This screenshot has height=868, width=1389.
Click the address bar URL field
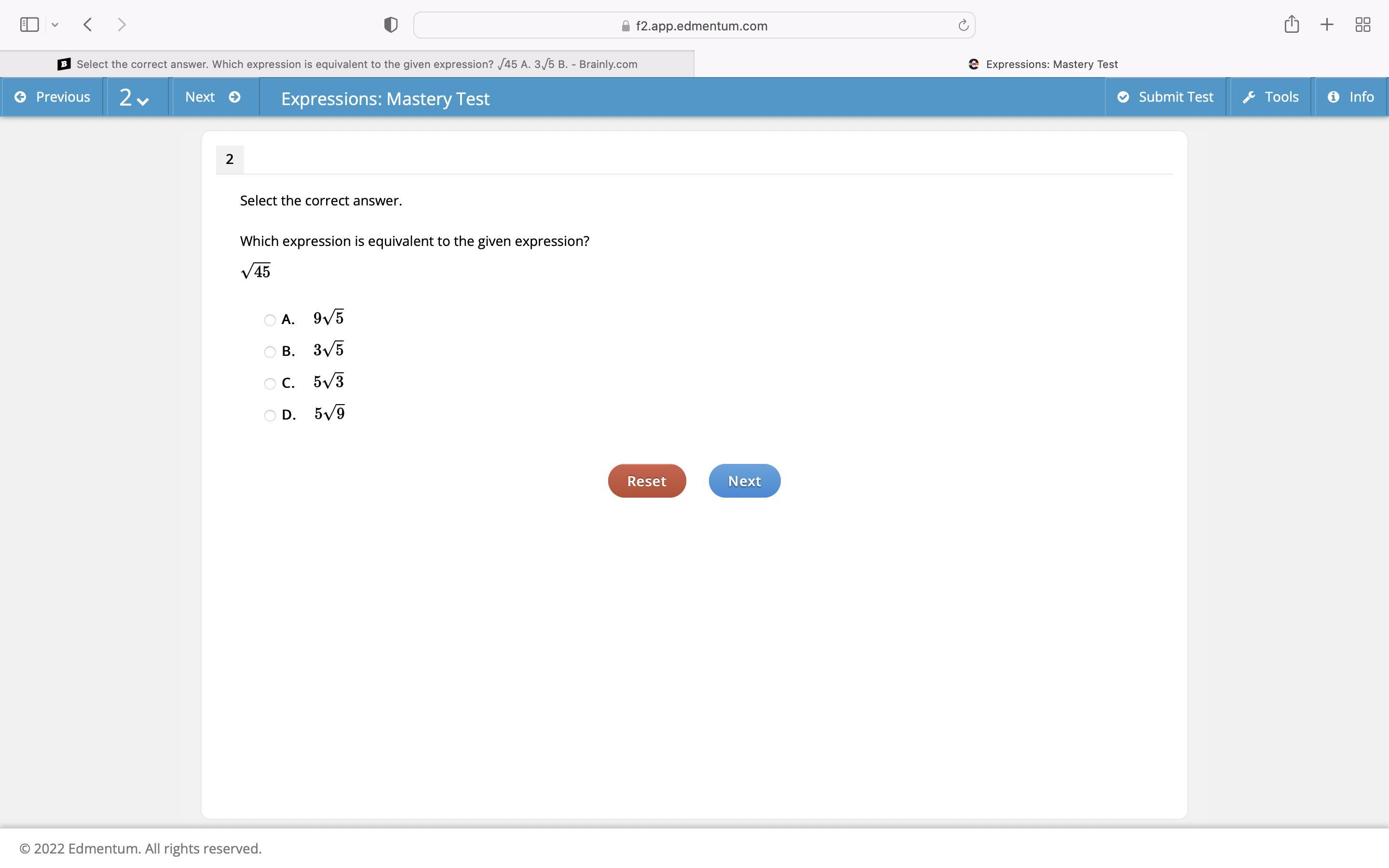tap(694, 26)
